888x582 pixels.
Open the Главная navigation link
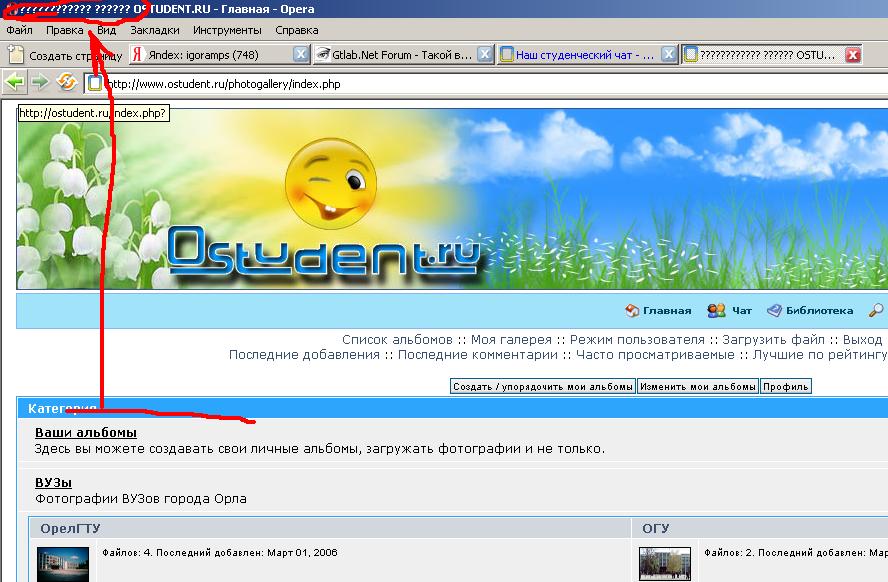coord(667,310)
